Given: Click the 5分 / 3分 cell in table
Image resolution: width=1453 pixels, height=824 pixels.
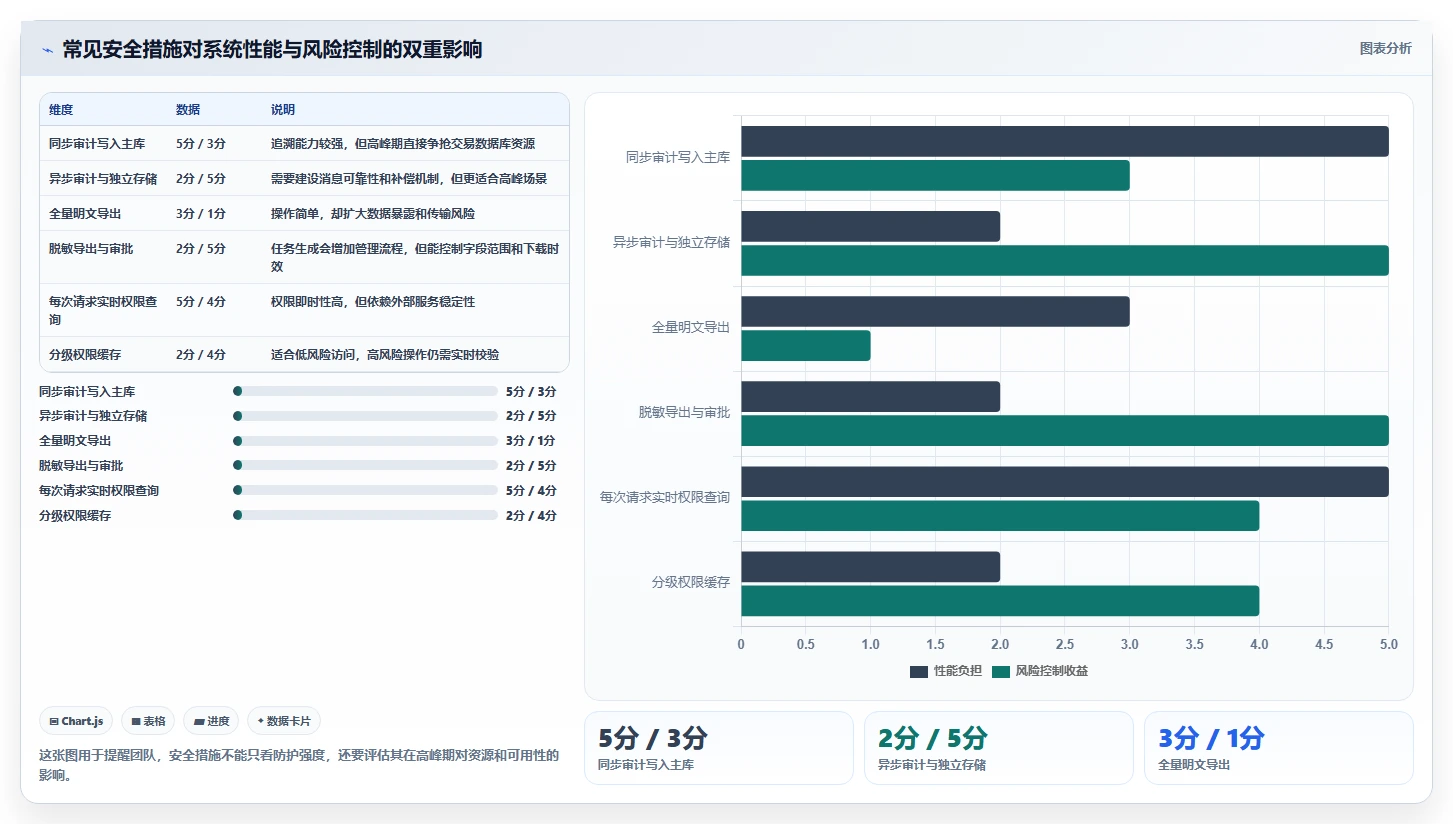Looking at the screenshot, I should tap(201, 143).
